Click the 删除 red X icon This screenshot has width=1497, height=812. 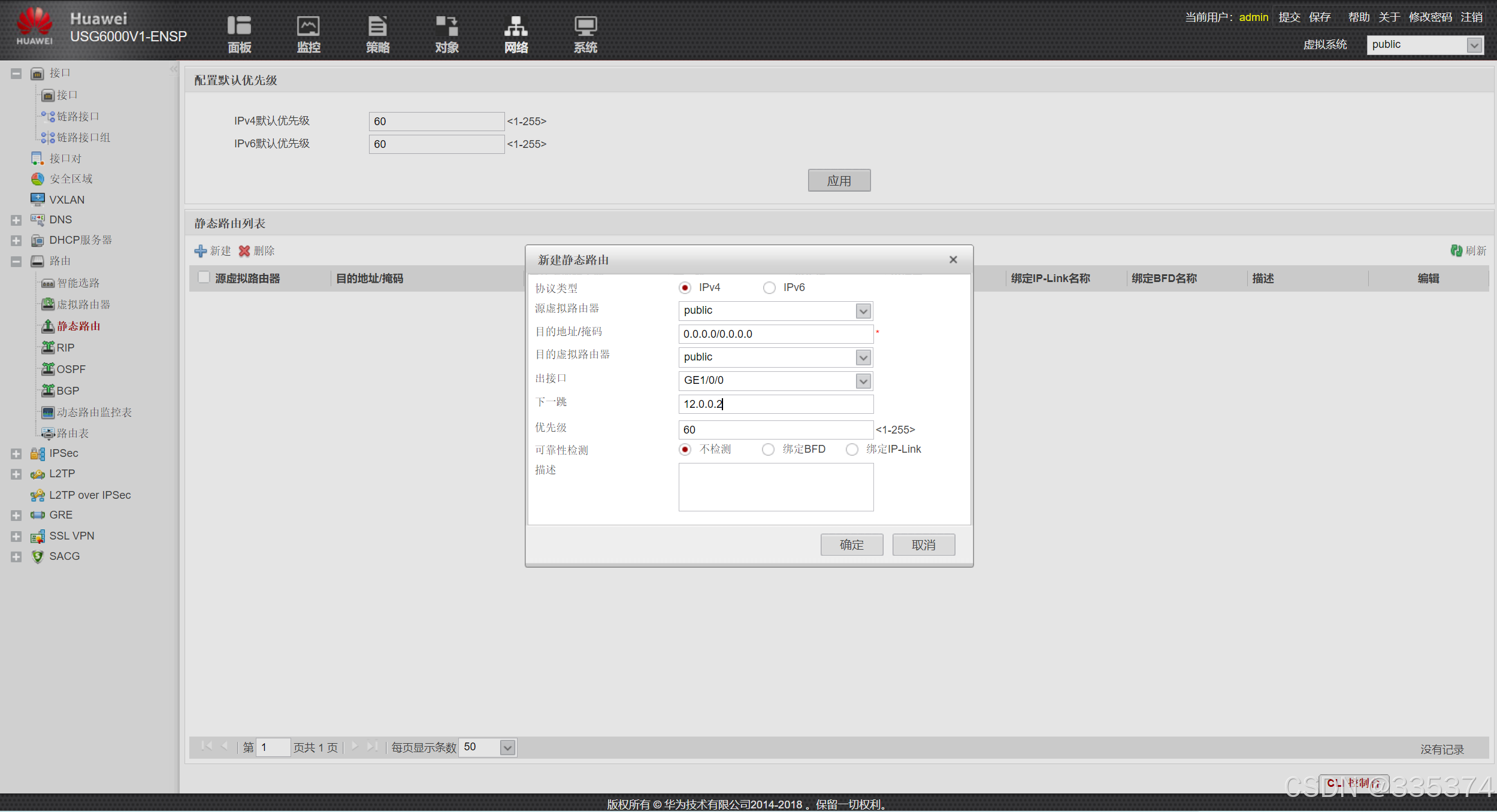244,251
